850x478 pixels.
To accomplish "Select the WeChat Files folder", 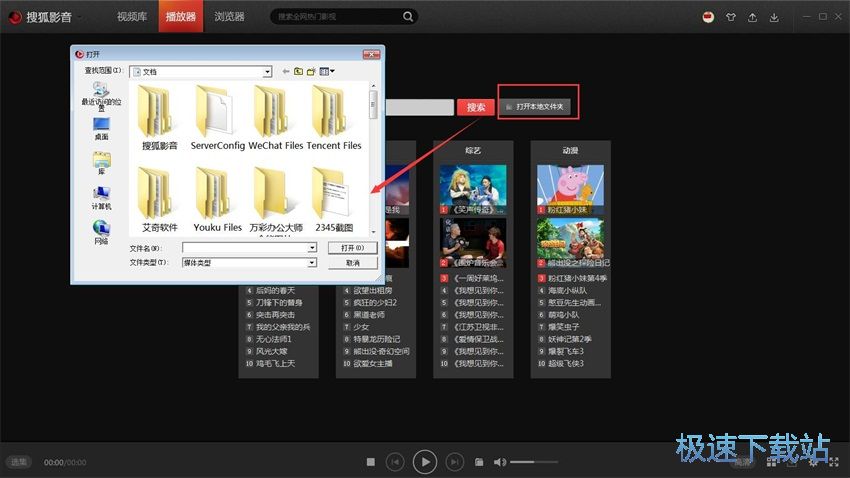I will 275,117.
